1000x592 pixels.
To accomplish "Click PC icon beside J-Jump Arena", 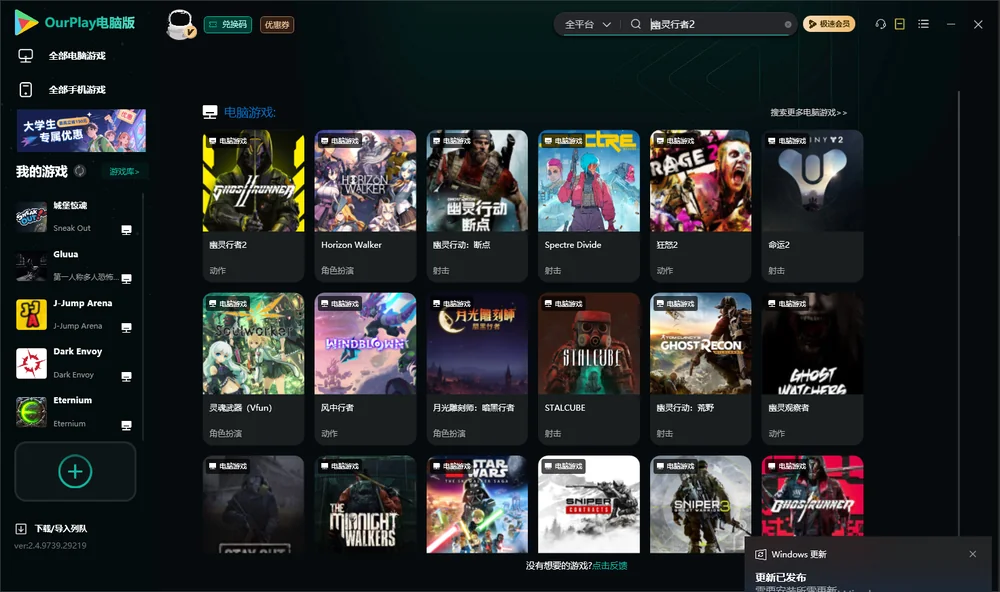I will pyautogui.click(x=126, y=327).
